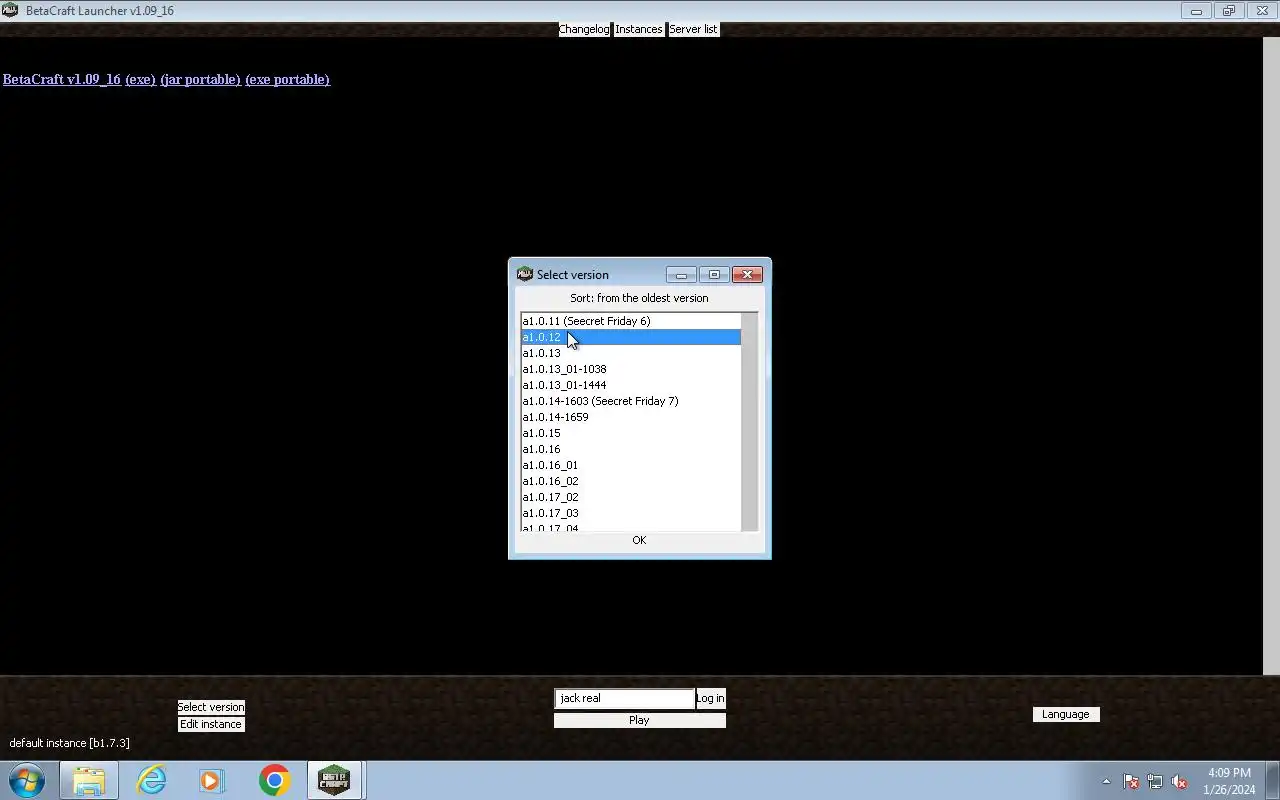Click the (jar portable) link

pyautogui.click(x=200, y=79)
